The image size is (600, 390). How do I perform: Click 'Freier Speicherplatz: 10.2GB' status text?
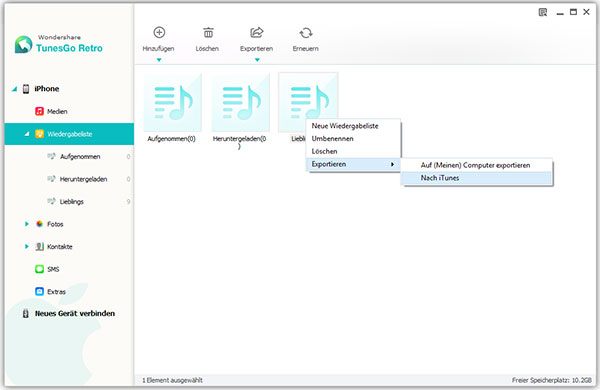coord(551,380)
